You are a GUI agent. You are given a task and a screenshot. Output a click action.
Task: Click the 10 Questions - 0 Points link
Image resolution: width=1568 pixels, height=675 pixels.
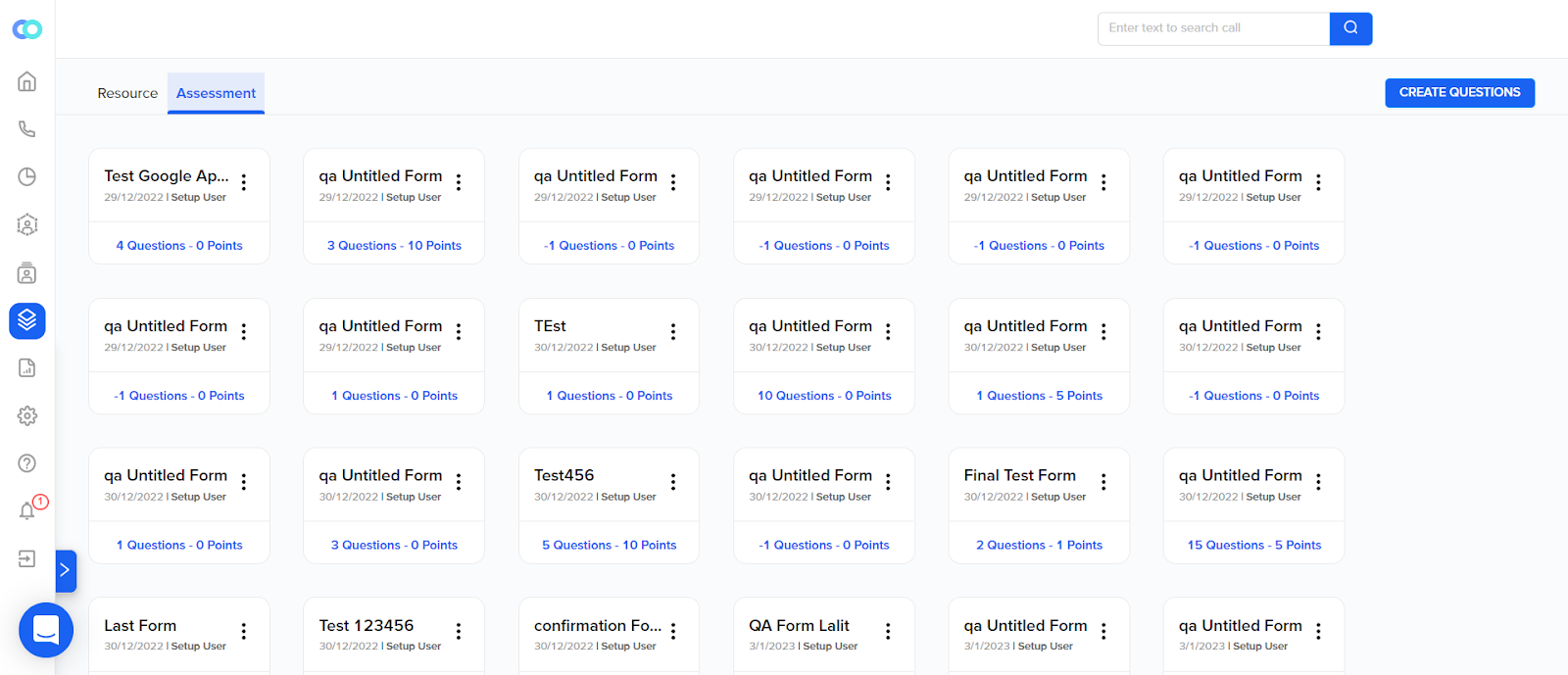pos(824,396)
